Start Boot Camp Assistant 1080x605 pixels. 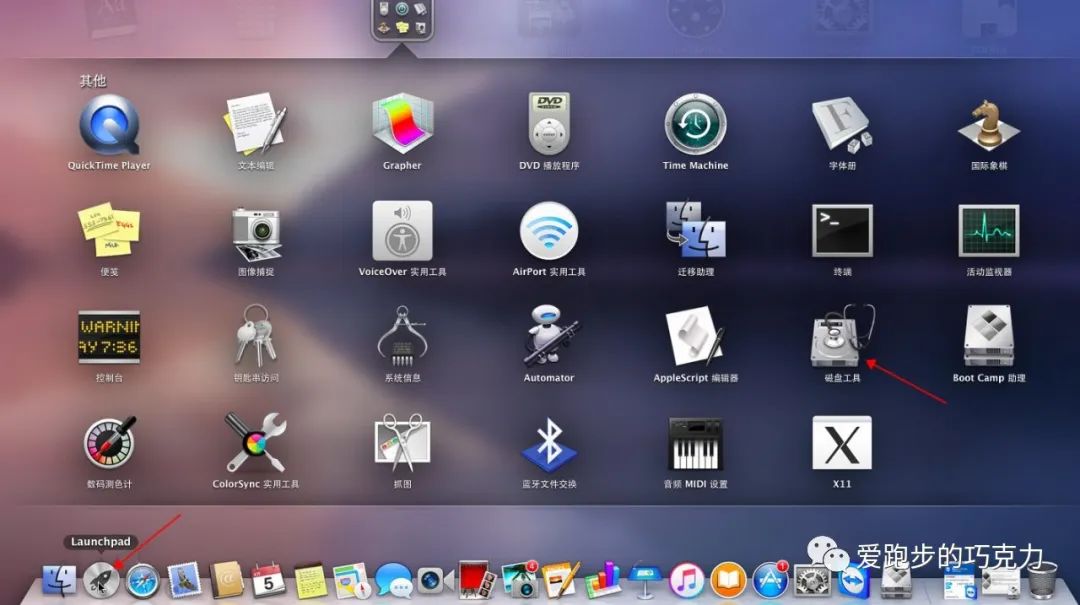[988, 337]
